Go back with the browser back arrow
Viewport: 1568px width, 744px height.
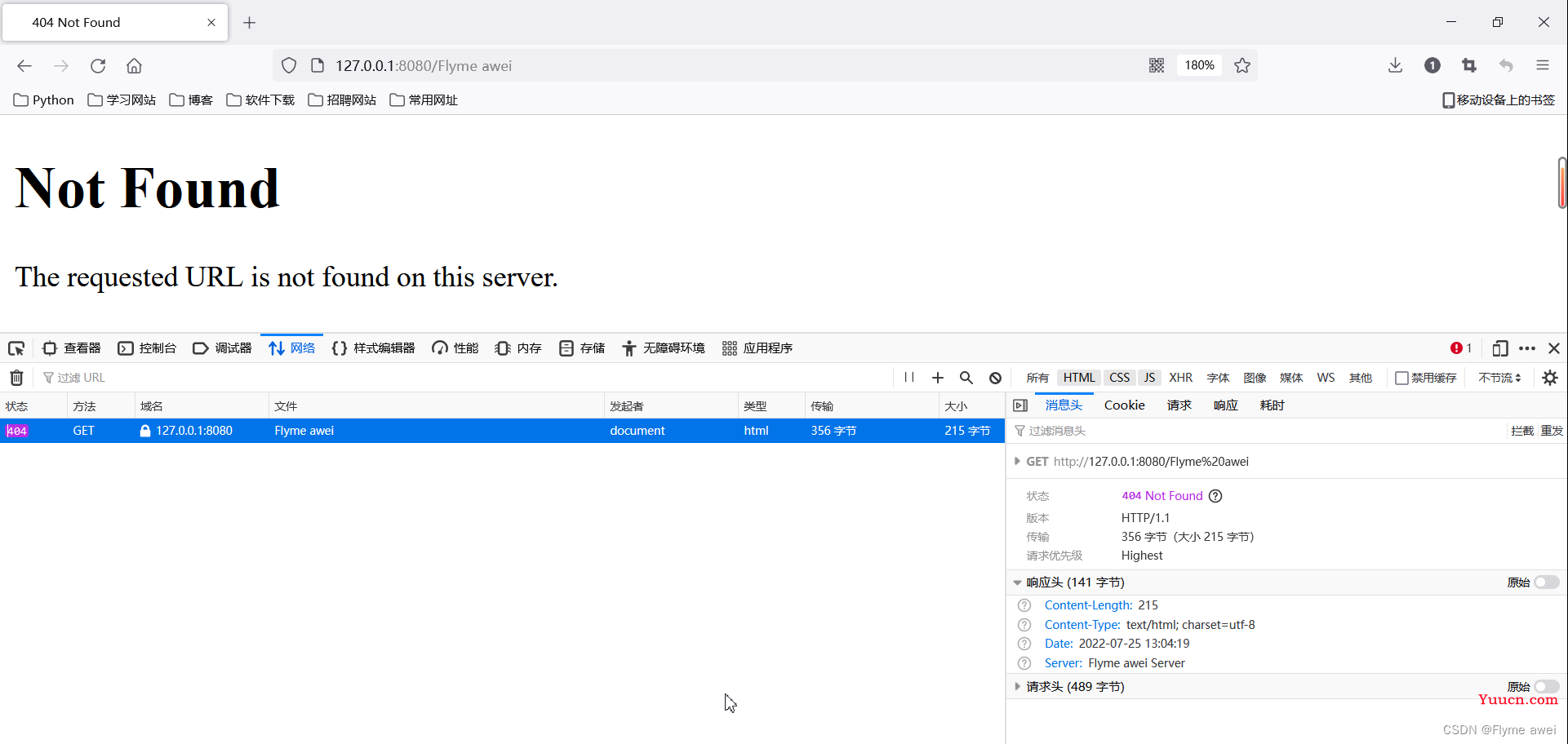tap(24, 66)
